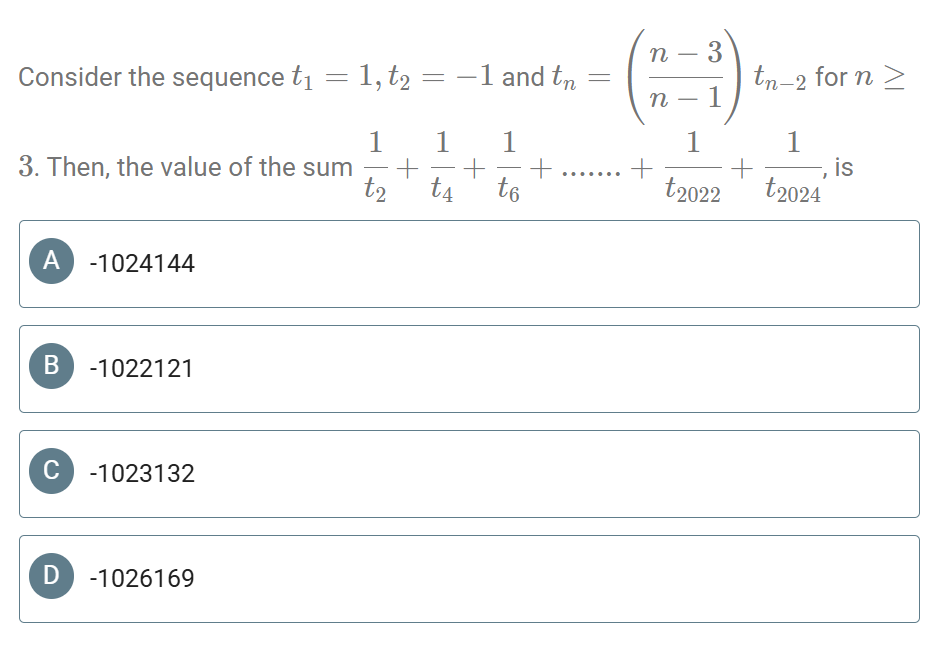Click the fraction 1/t2 in the sum

(x=376, y=165)
